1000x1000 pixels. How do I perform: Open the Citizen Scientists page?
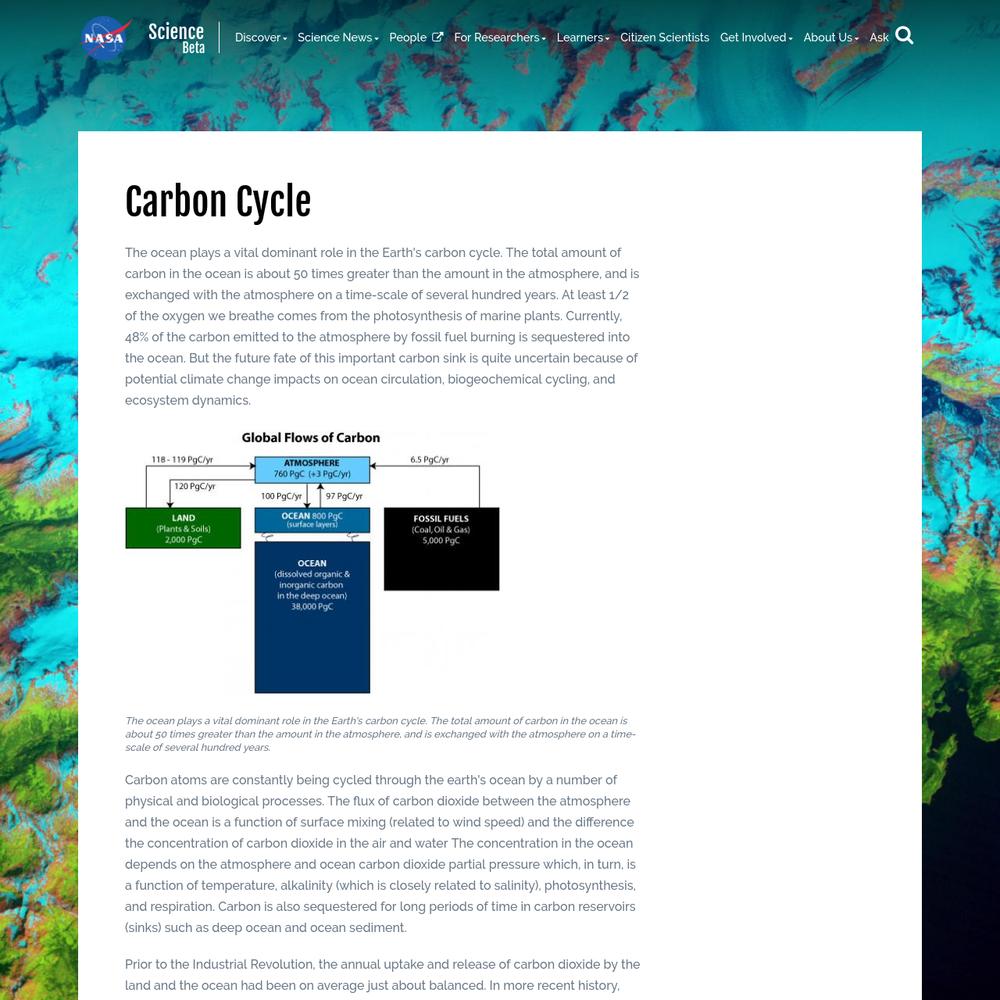tap(665, 38)
